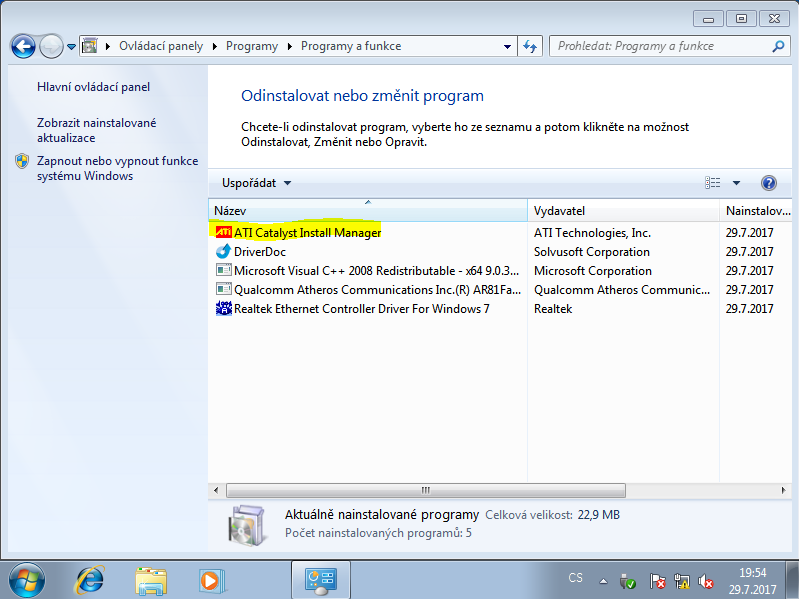Open Windows Explorer from taskbar

[x=151, y=581]
